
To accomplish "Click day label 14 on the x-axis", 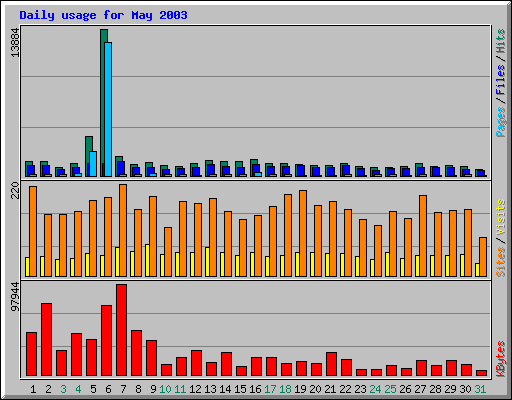I will click(x=225, y=389).
